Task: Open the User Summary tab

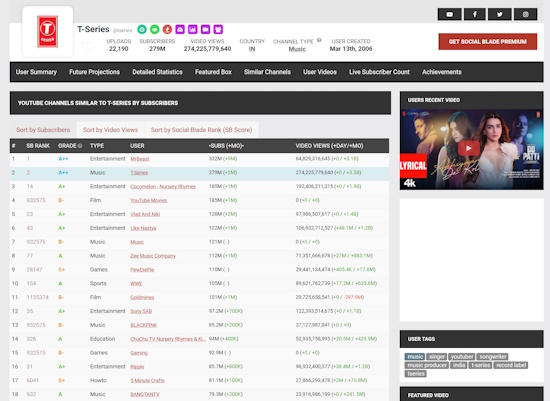Action: click(x=36, y=72)
